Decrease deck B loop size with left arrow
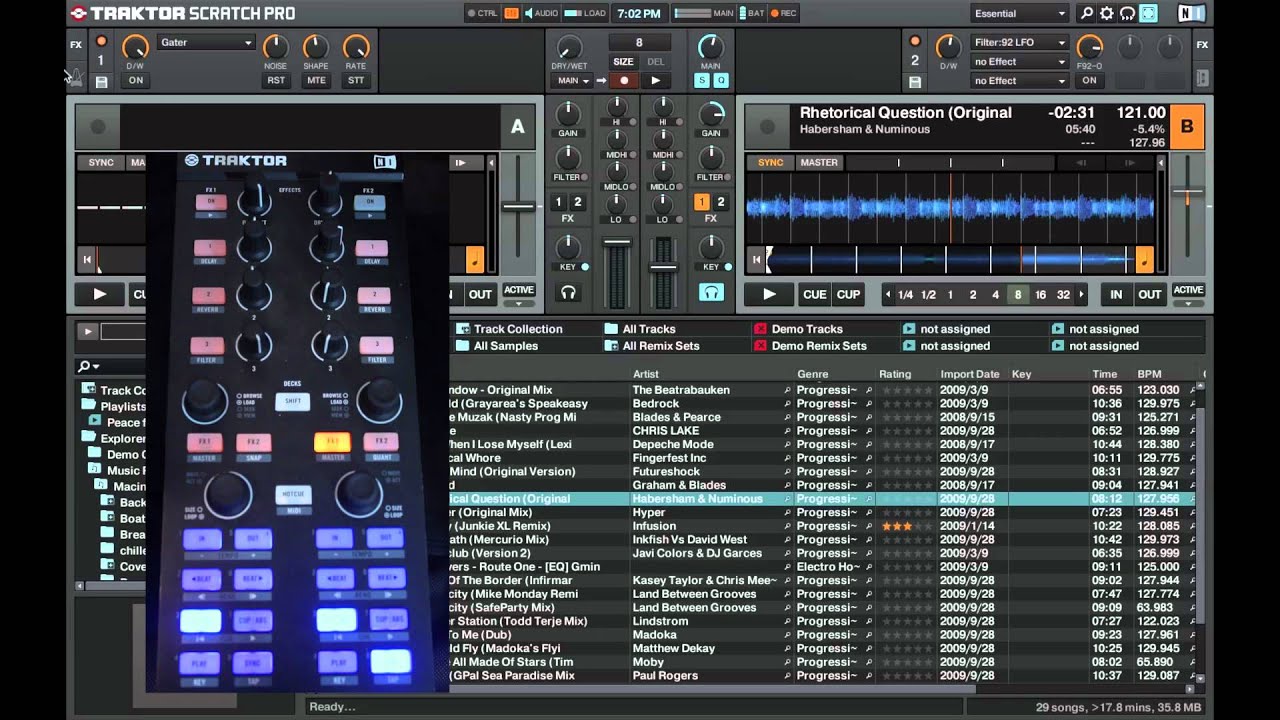Image resolution: width=1280 pixels, height=720 pixels. click(x=888, y=295)
